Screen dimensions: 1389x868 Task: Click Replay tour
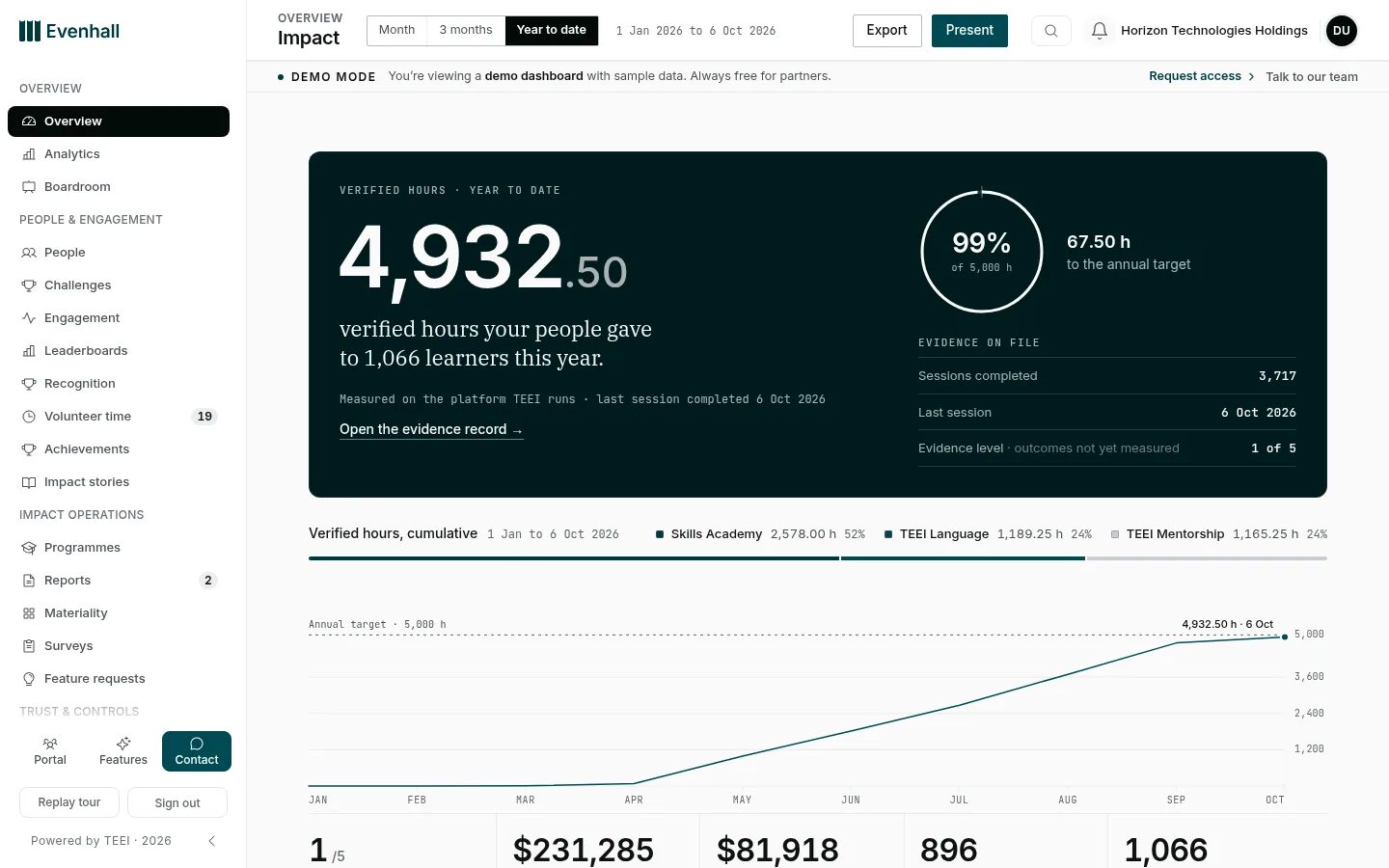pos(69,802)
